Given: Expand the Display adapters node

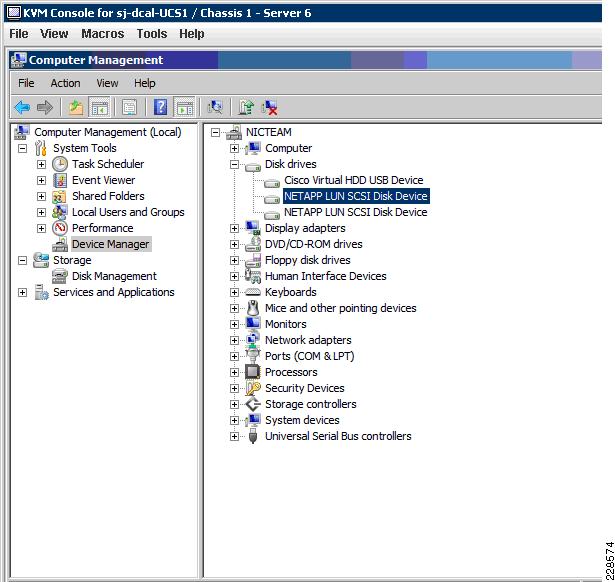Looking at the screenshot, I should pyautogui.click(x=234, y=228).
